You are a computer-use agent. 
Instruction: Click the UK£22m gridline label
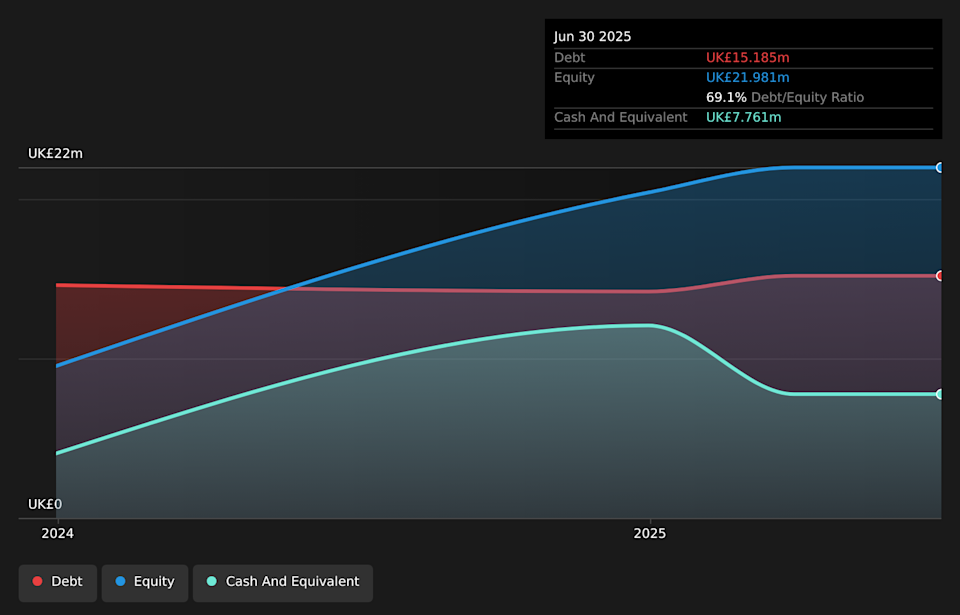tap(55, 153)
